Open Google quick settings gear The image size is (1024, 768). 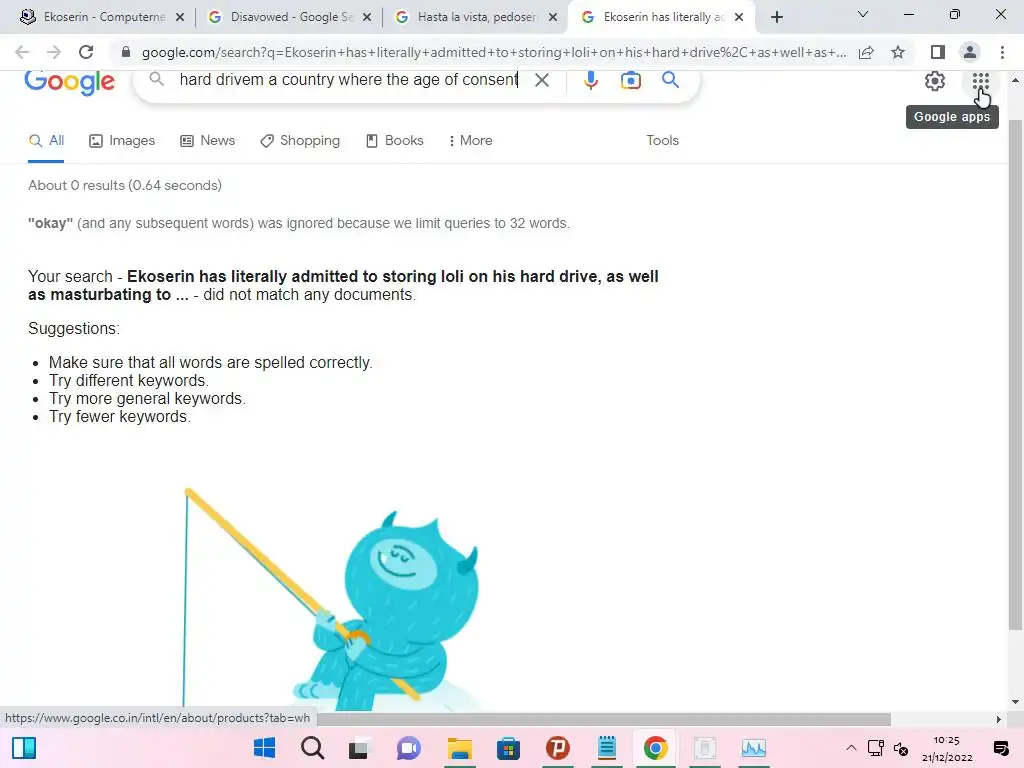click(935, 81)
